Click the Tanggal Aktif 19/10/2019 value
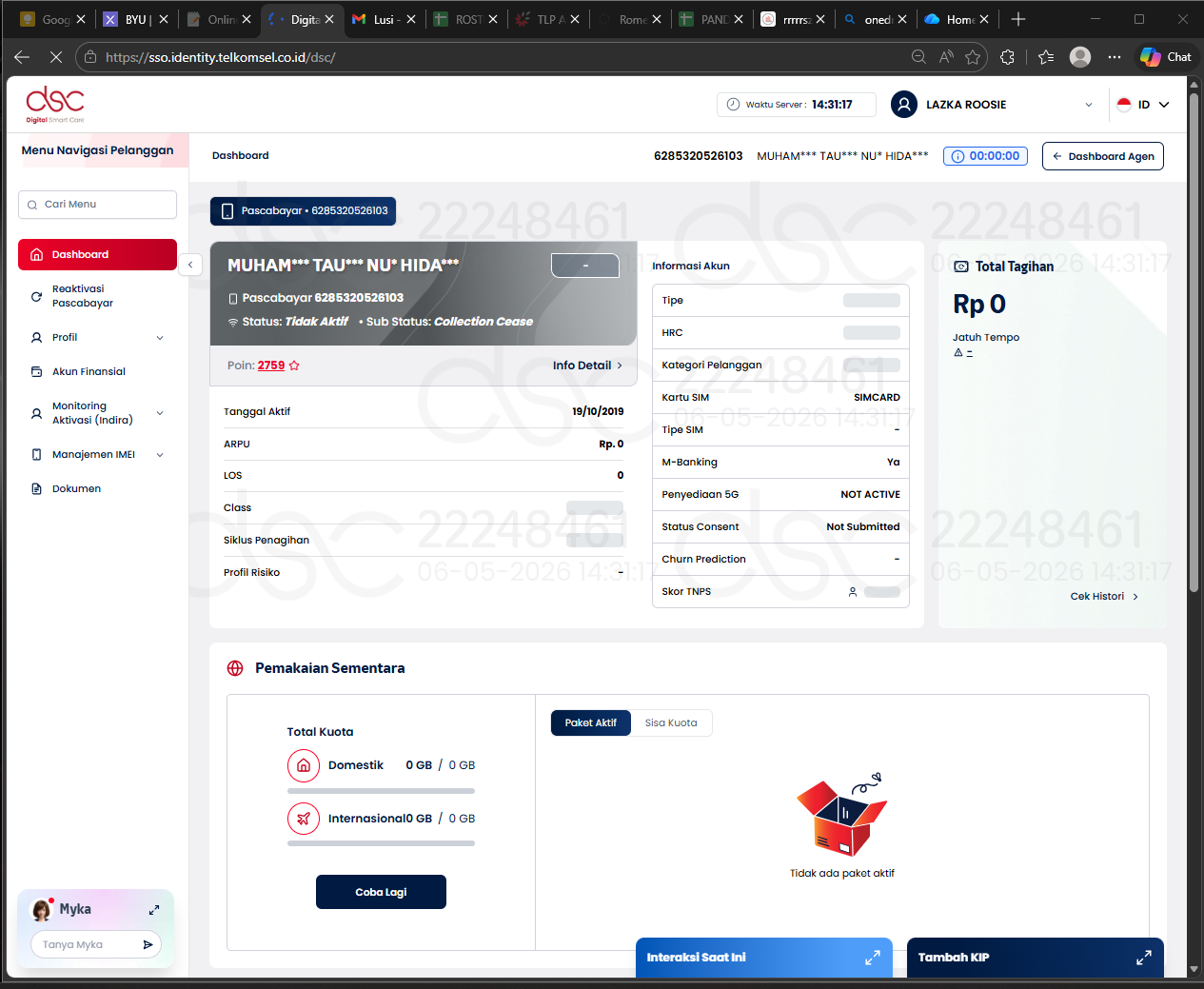Viewport: 1204px width, 989px height. (598, 412)
